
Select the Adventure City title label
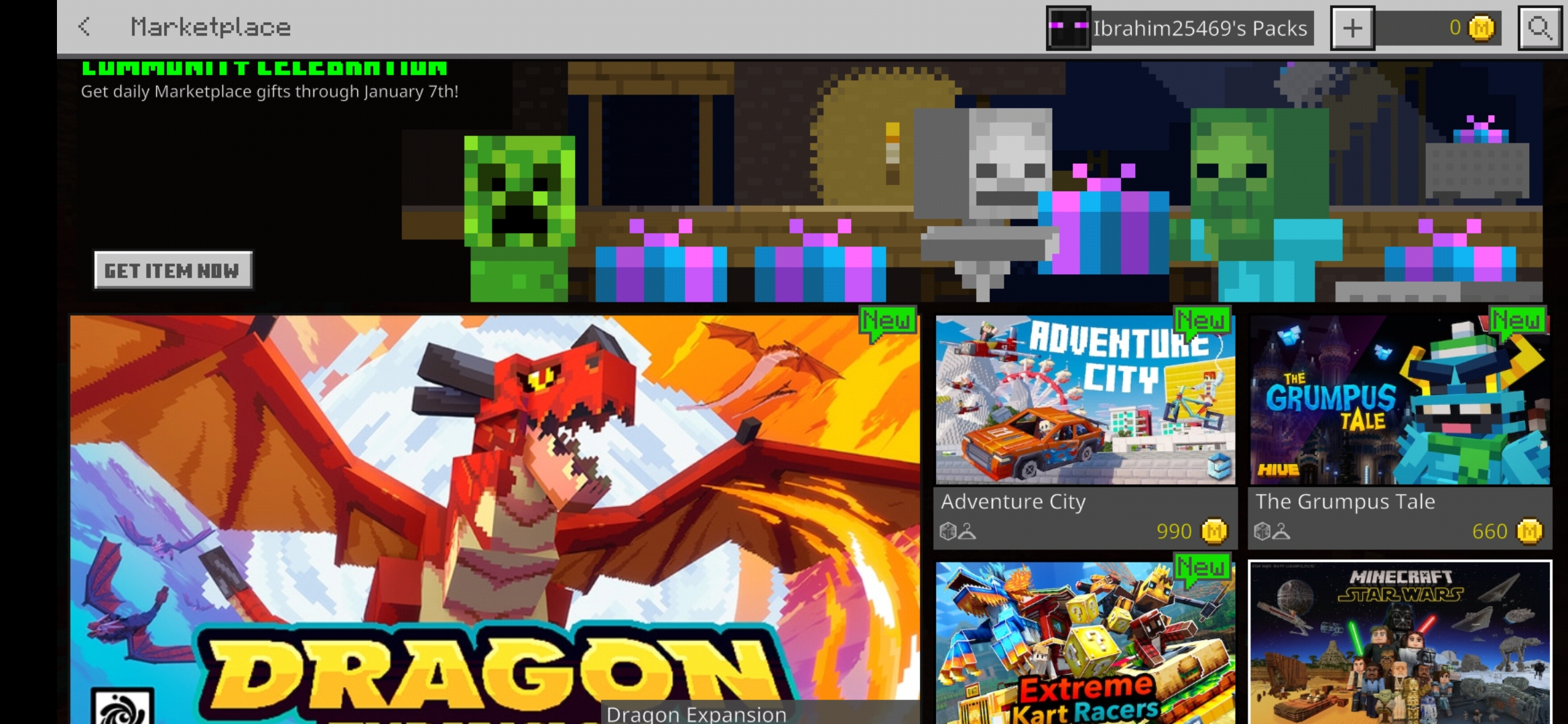pos(1012,501)
